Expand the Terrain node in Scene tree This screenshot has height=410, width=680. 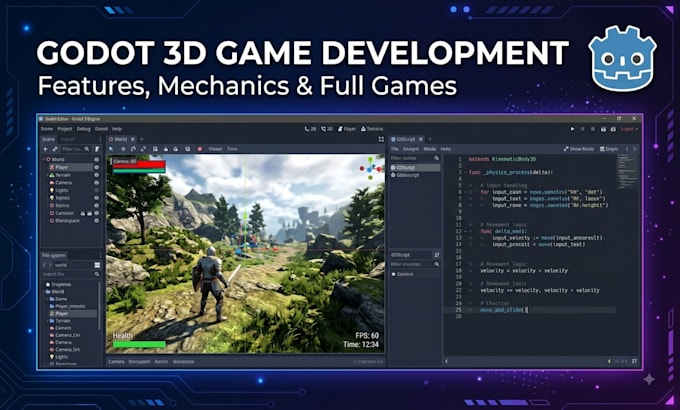click(47, 175)
